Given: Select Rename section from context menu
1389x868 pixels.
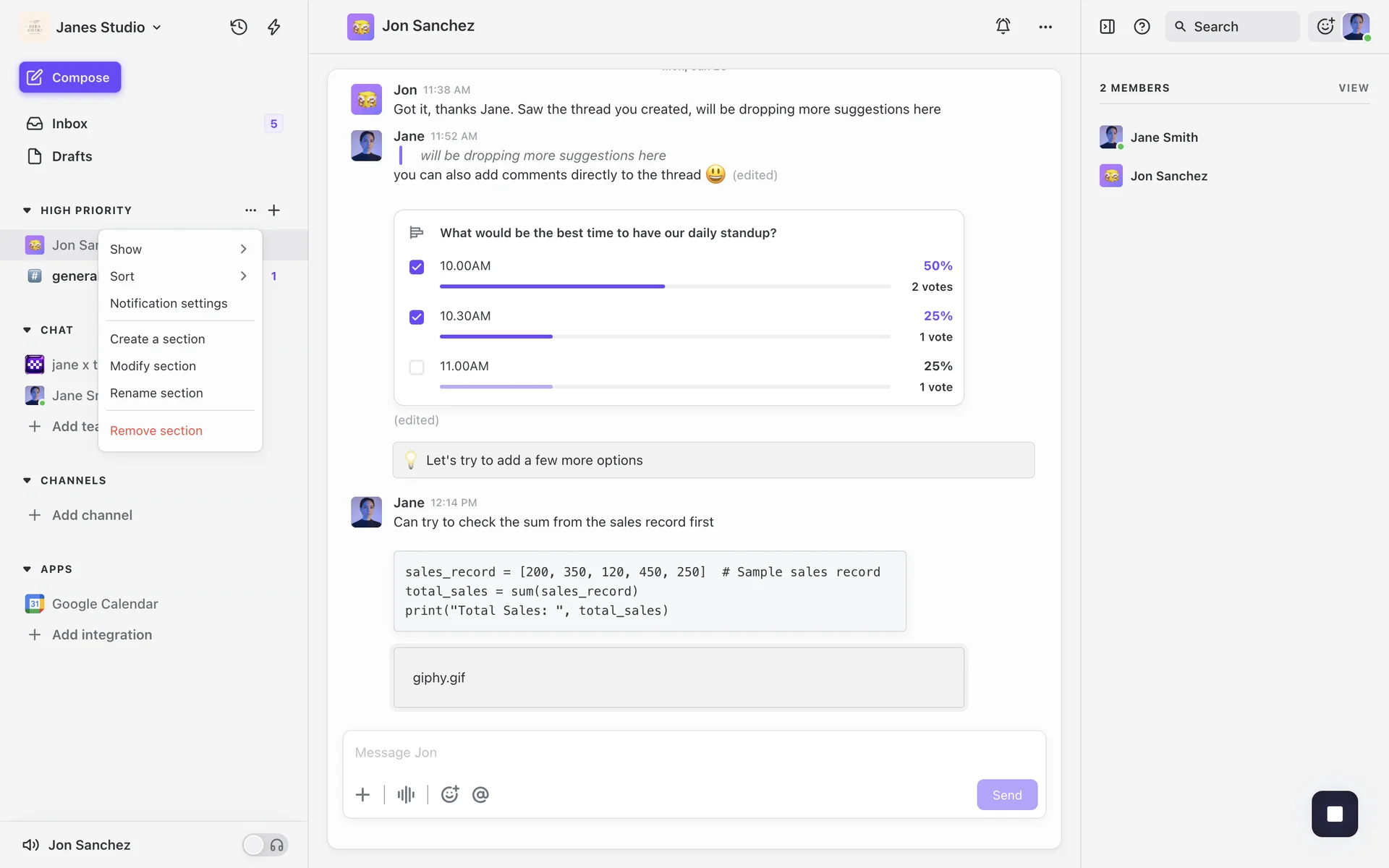Looking at the screenshot, I should point(156,393).
